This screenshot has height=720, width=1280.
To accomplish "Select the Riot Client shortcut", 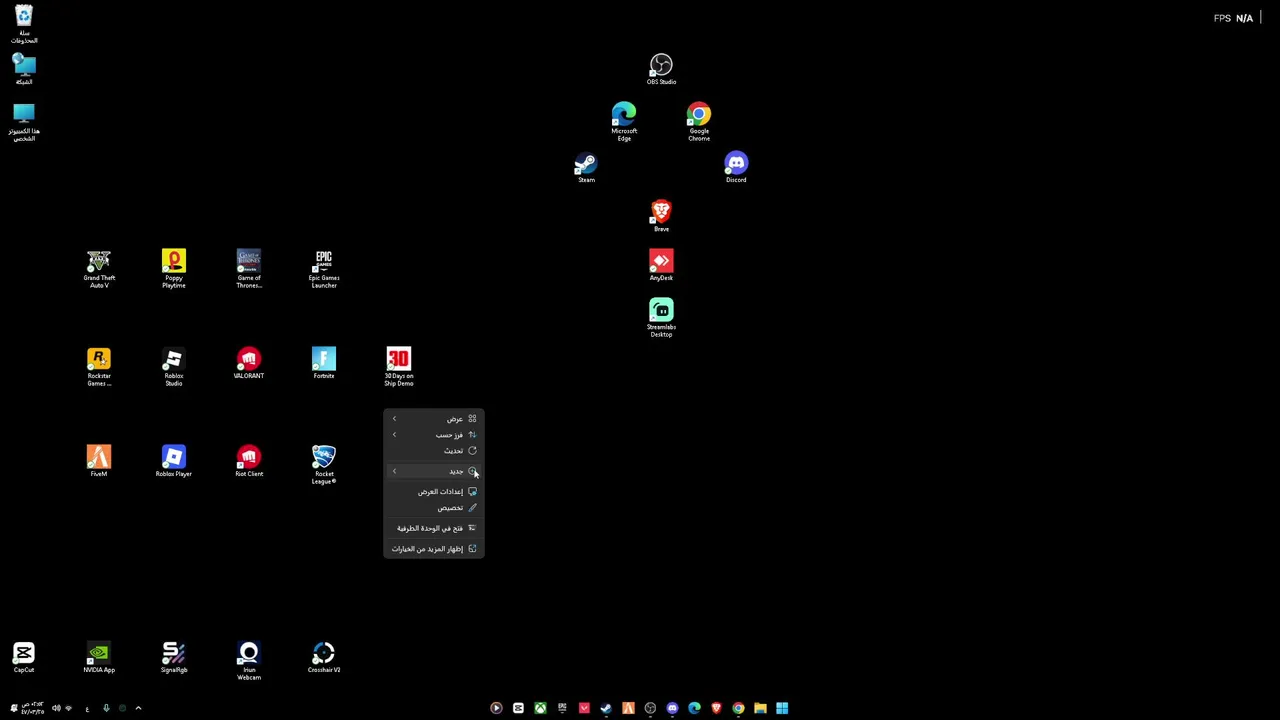I will (x=249, y=461).
